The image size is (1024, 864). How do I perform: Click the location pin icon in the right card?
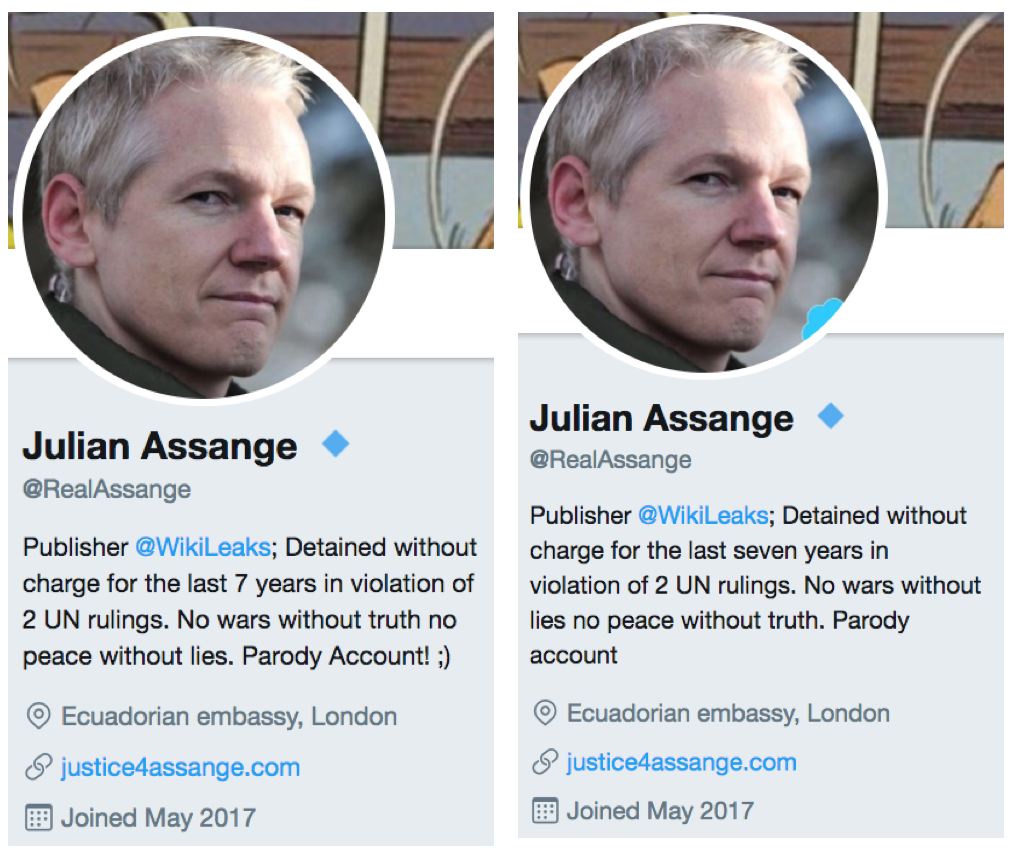545,713
